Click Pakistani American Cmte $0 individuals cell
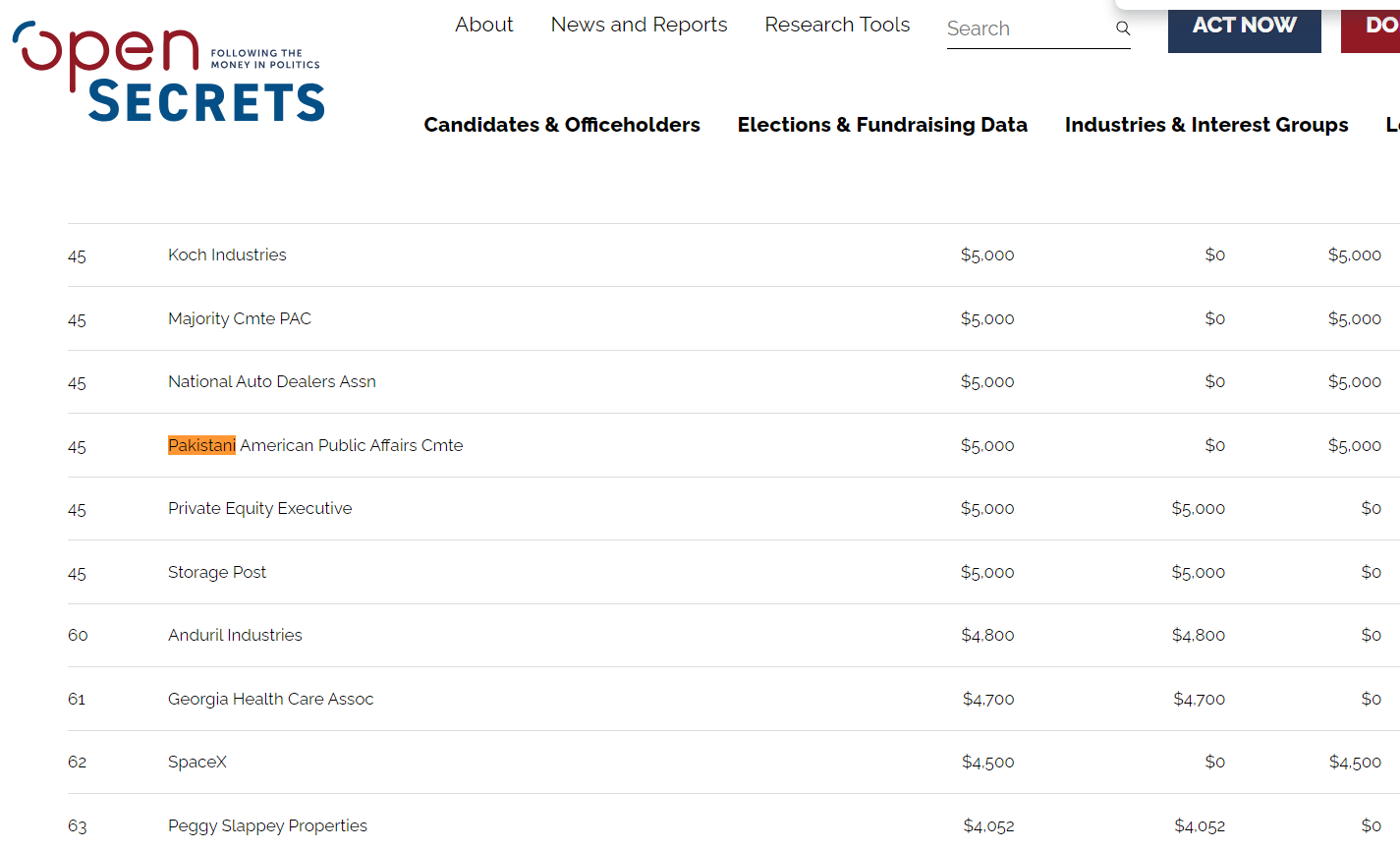The width and height of the screenshot is (1400, 850). (1215, 445)
